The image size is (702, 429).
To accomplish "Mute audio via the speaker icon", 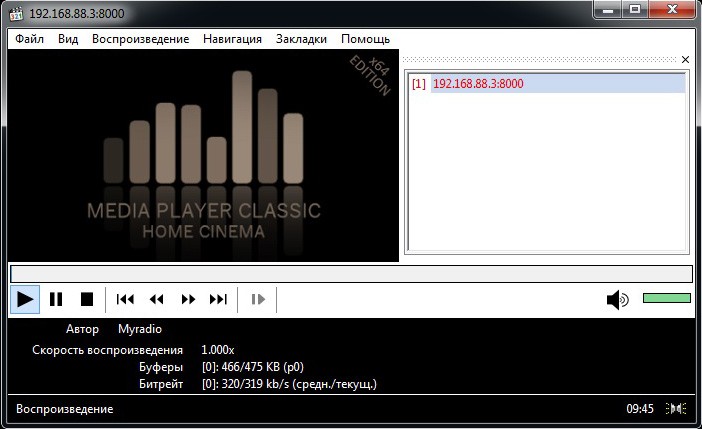I will [x=618, y=299].
